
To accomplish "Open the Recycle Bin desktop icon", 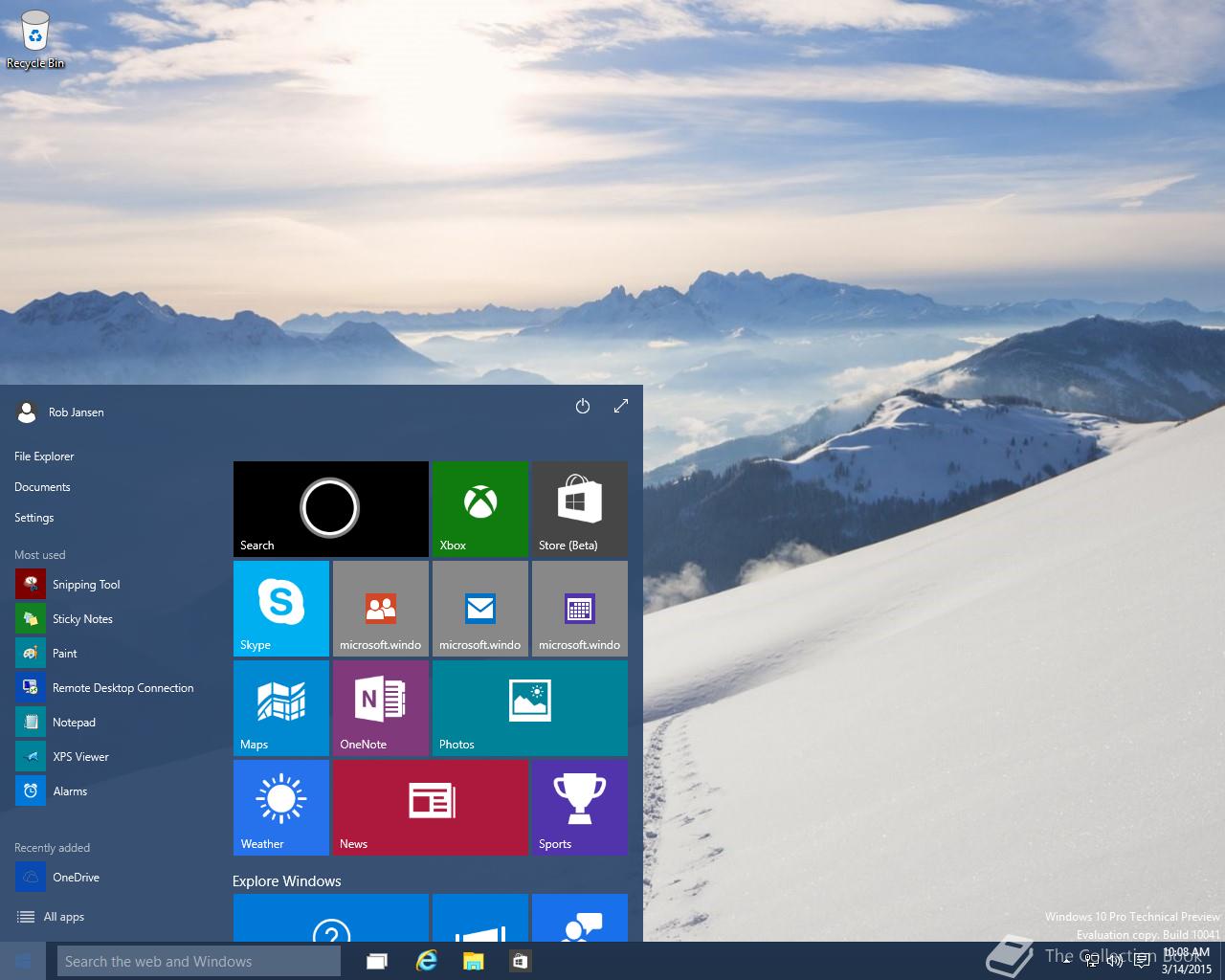I will pos(35,40).
